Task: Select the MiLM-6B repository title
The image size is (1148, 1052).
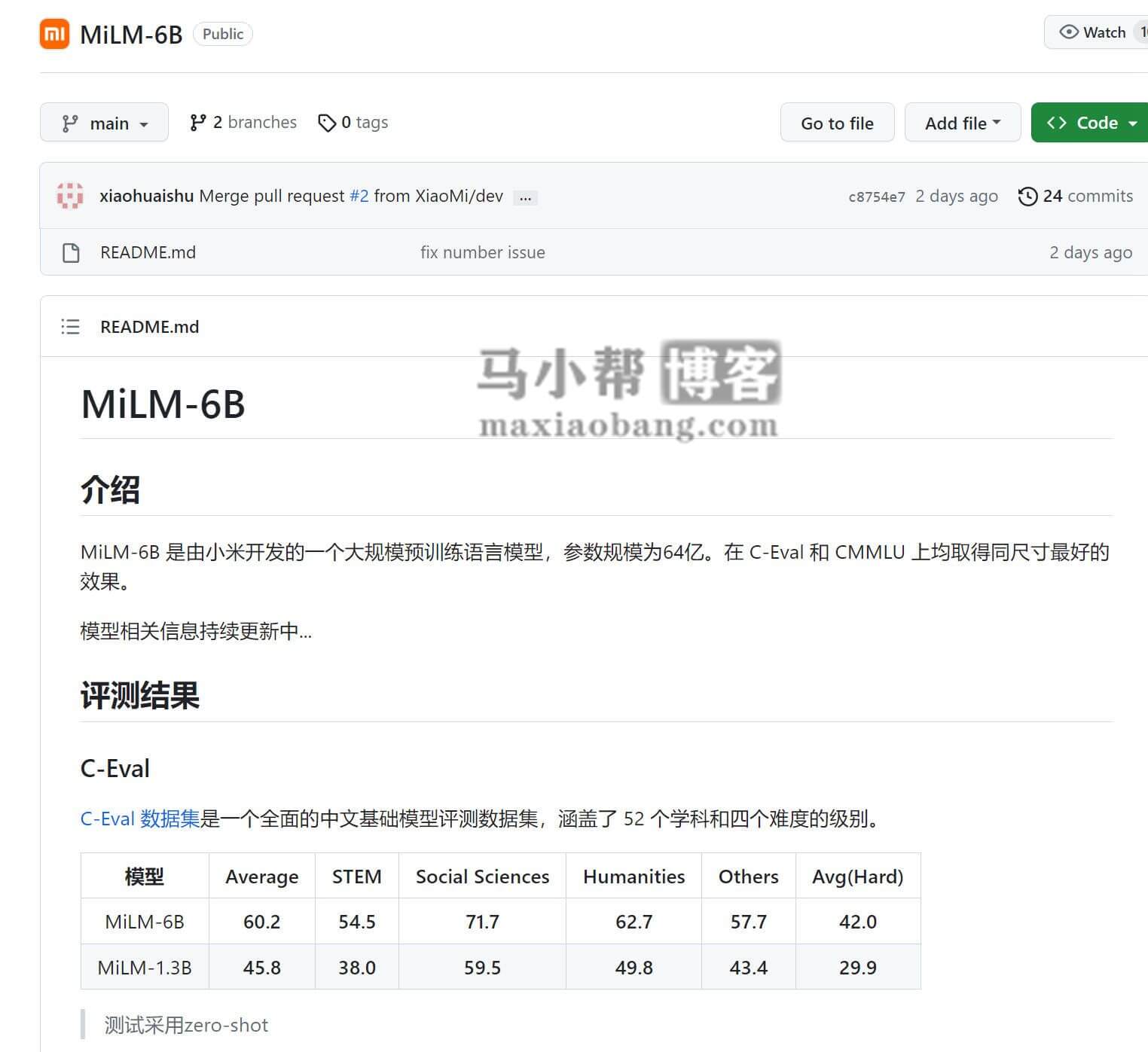Action: [x=131, y=34]
